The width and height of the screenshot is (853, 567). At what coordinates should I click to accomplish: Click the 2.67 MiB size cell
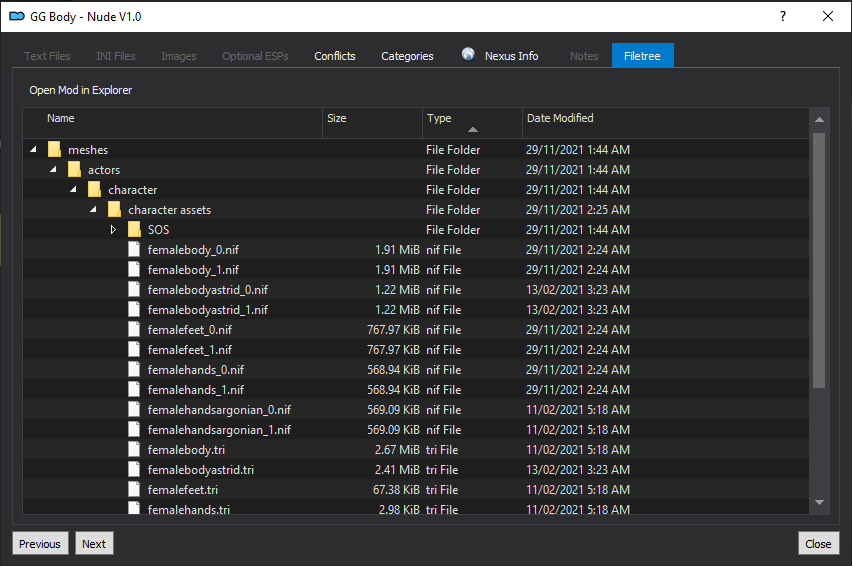pos(397,449)
